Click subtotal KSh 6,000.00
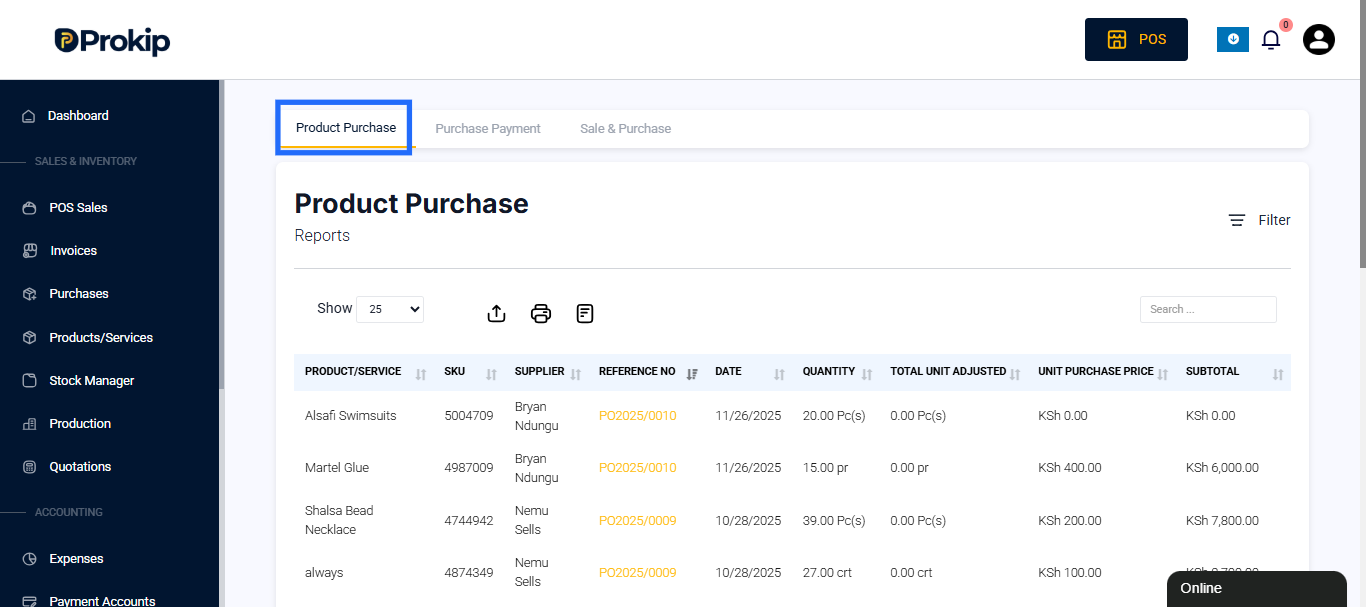Screen dimensions: 1366x607 1222,468
